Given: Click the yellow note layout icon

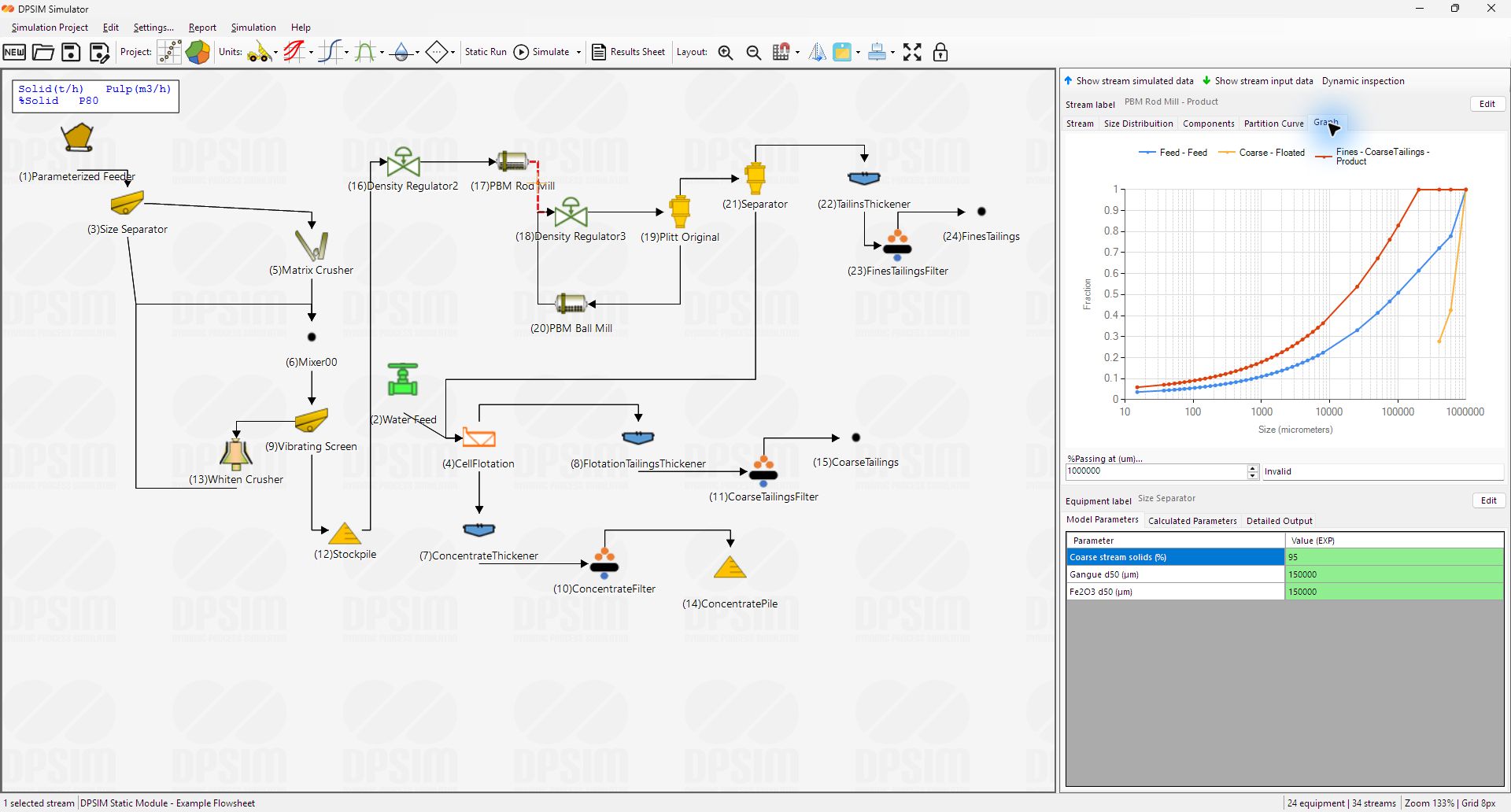Looking at the screenshot, I should (842, 52).
